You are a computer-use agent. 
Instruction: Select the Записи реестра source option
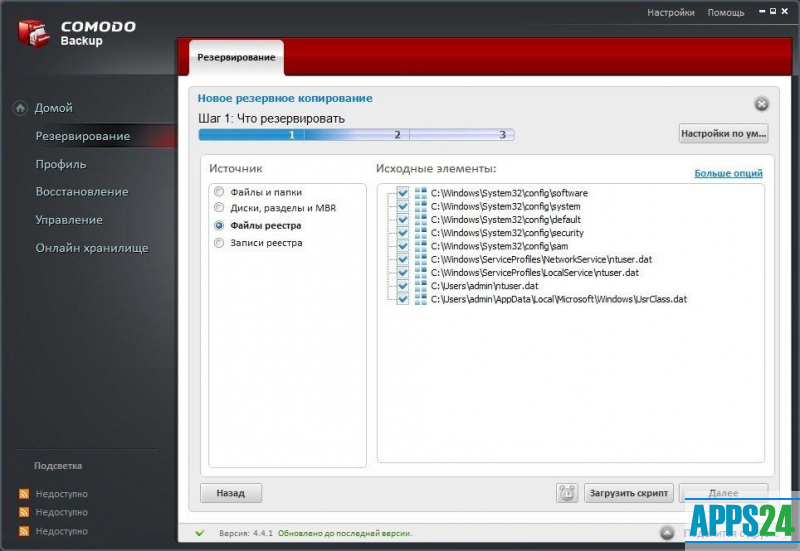(219, 243)
